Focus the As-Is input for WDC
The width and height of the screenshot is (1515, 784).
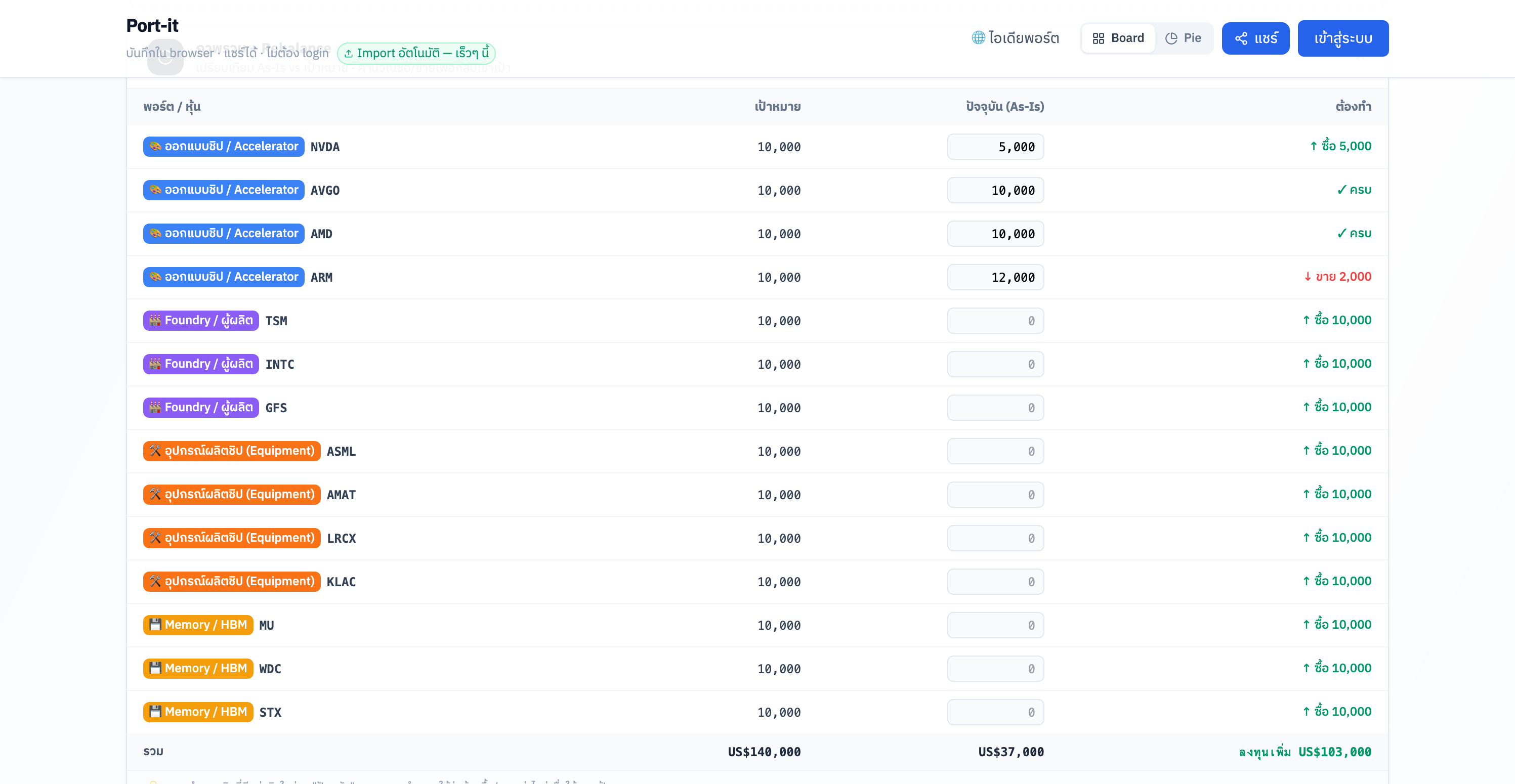[x=996, y=669]
